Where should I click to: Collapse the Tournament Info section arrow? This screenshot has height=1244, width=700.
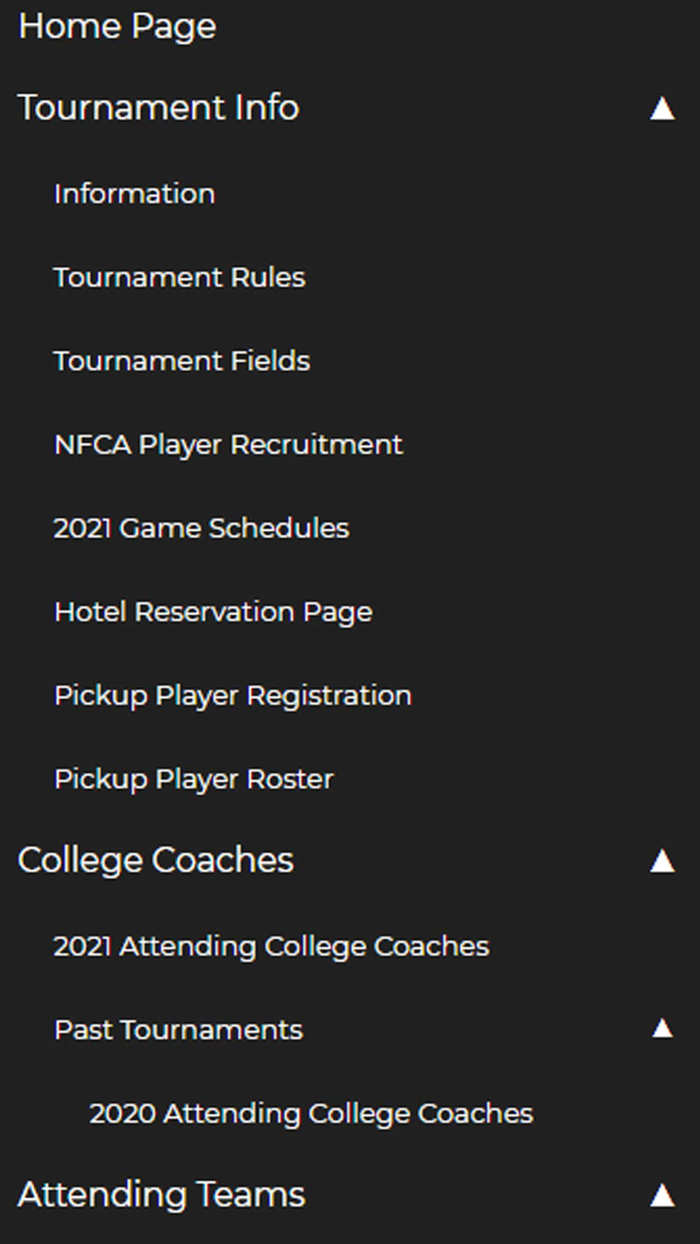[x=662, y=108]
